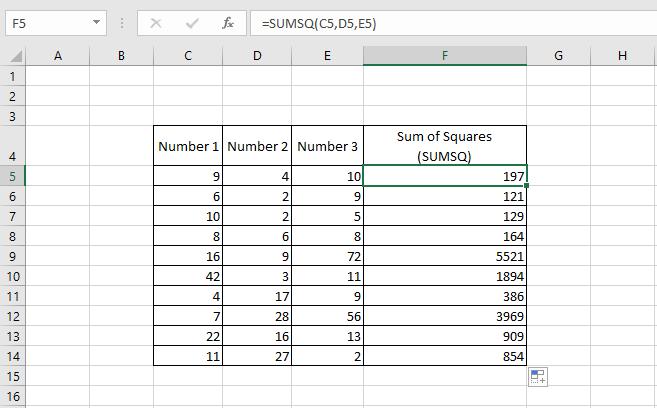Select column F header
Viewport: 657px width, 408px height.
[445, 56]
